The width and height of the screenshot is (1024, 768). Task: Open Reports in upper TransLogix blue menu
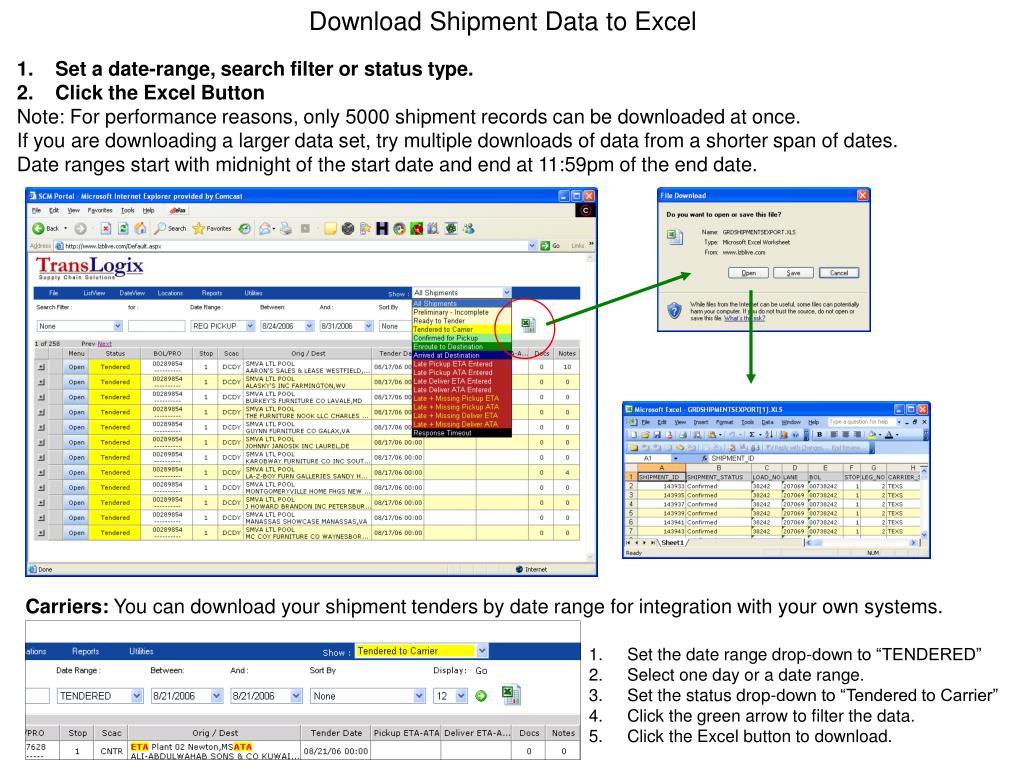point(212,293)
